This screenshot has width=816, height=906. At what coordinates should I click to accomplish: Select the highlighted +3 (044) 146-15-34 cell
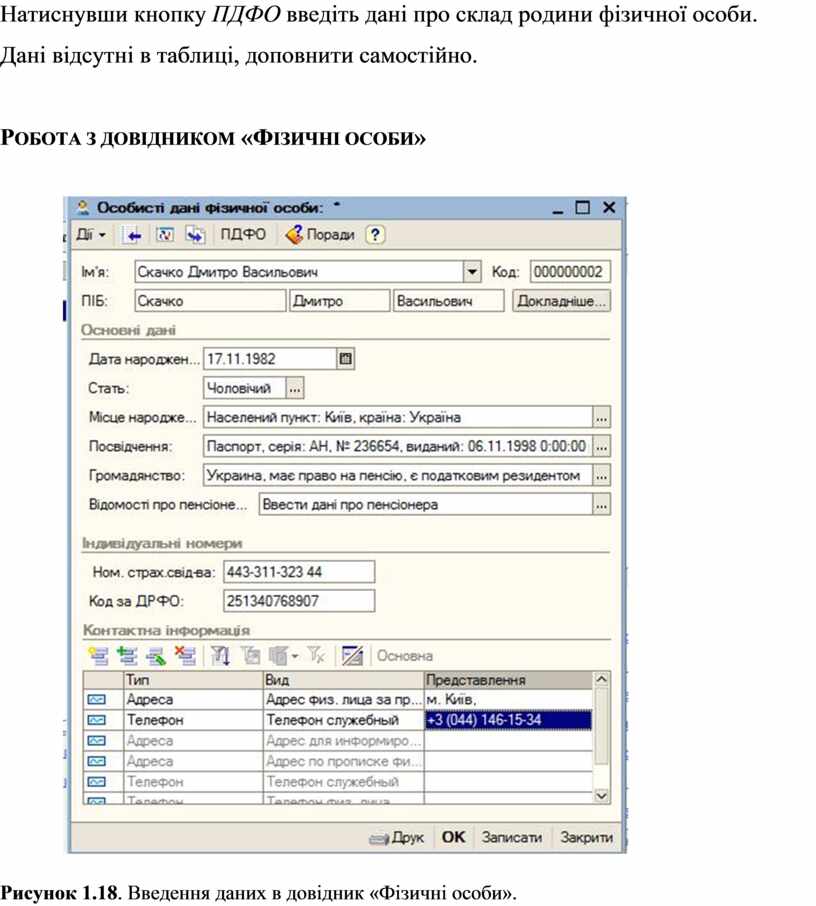509,720
